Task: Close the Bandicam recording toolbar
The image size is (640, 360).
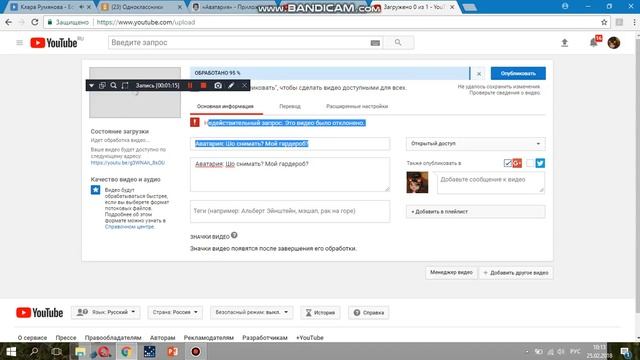Action: coord(244,85)
